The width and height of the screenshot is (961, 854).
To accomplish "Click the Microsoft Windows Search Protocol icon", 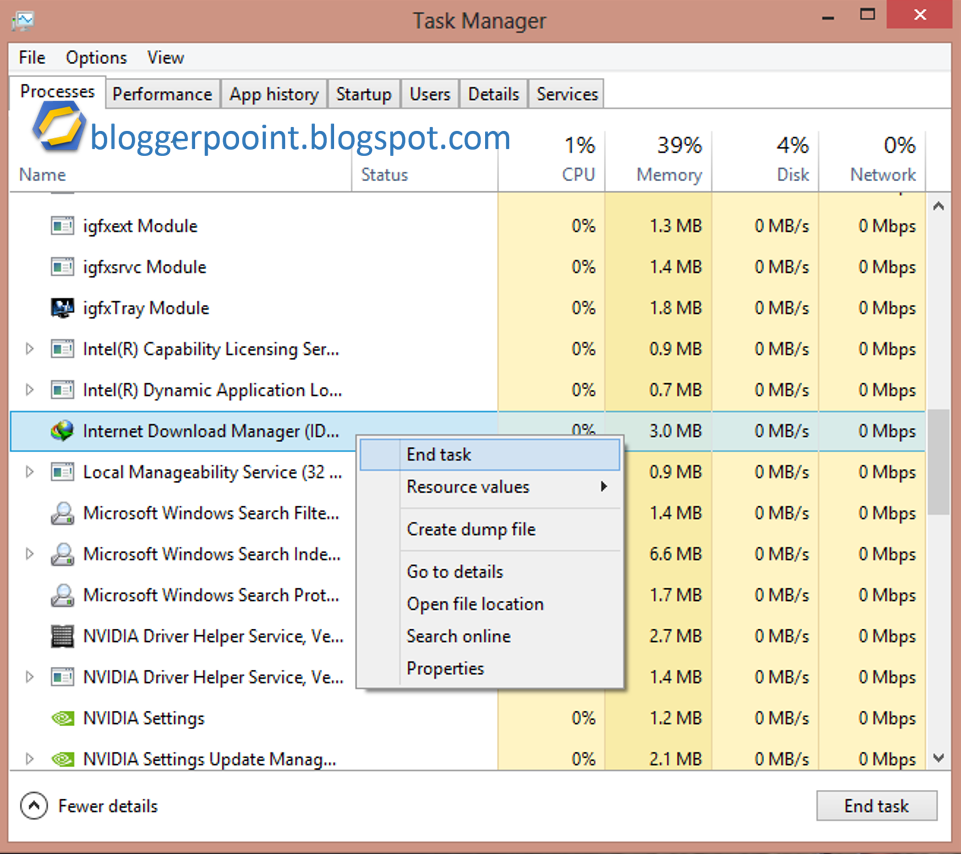I will (62, 595).
